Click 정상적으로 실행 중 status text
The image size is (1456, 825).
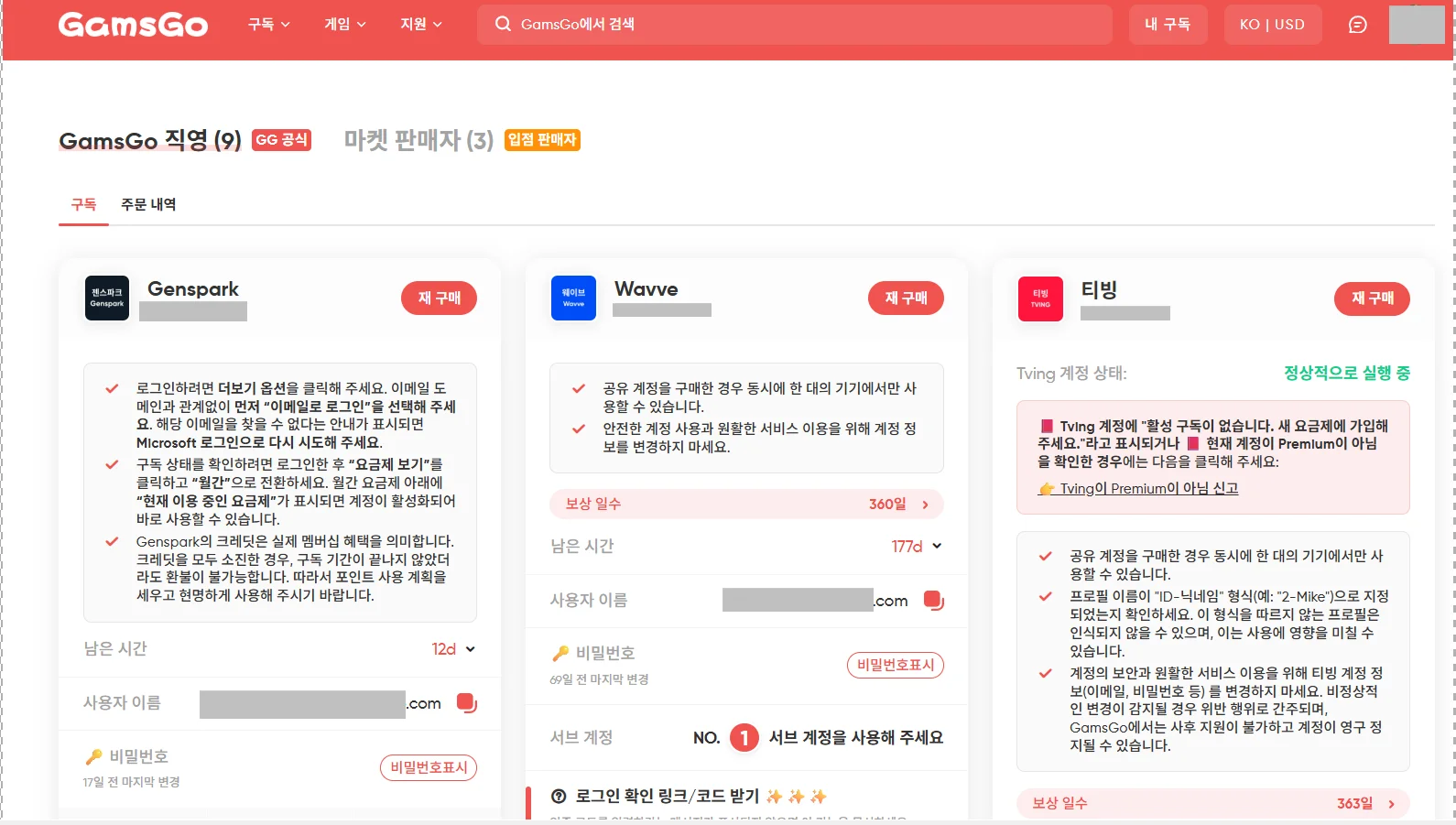pyautogui.click(x=1346, y=373)
